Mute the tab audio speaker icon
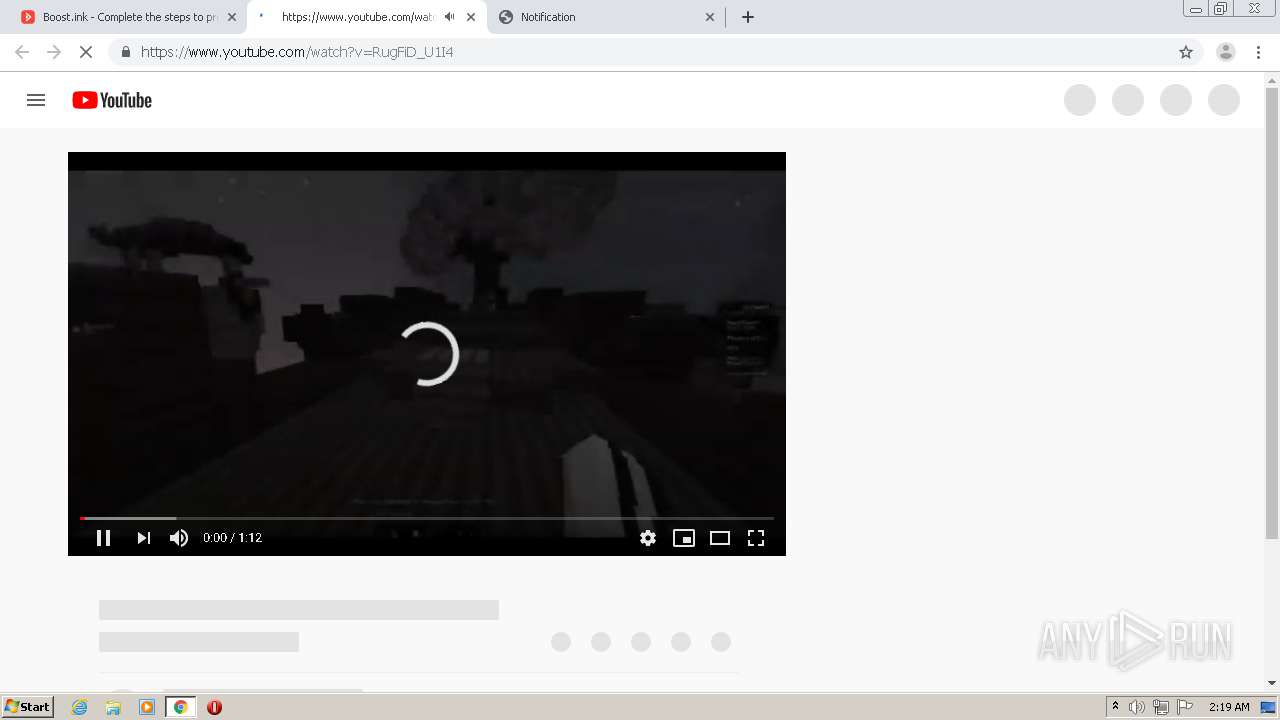This screenshot has width=1280, height=720. [x=449, y=17]
